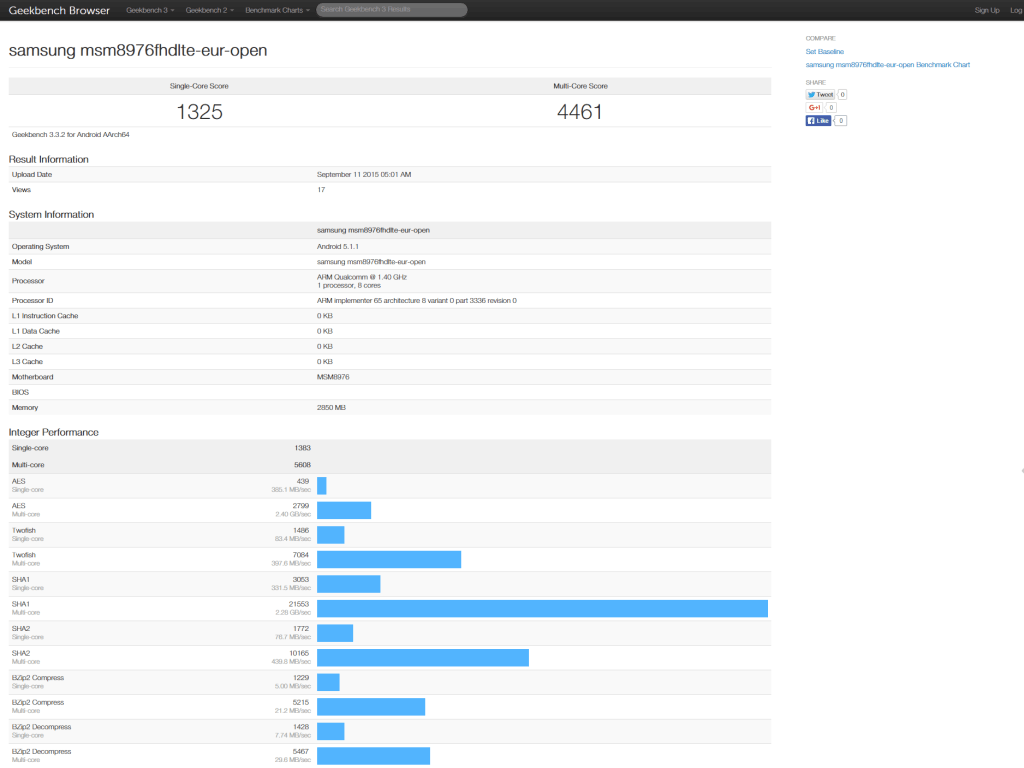The height and width of the screenshot is (768, 1024).
Task: Open the Benchmark Charts dropdown
Action: pos(275,10)
